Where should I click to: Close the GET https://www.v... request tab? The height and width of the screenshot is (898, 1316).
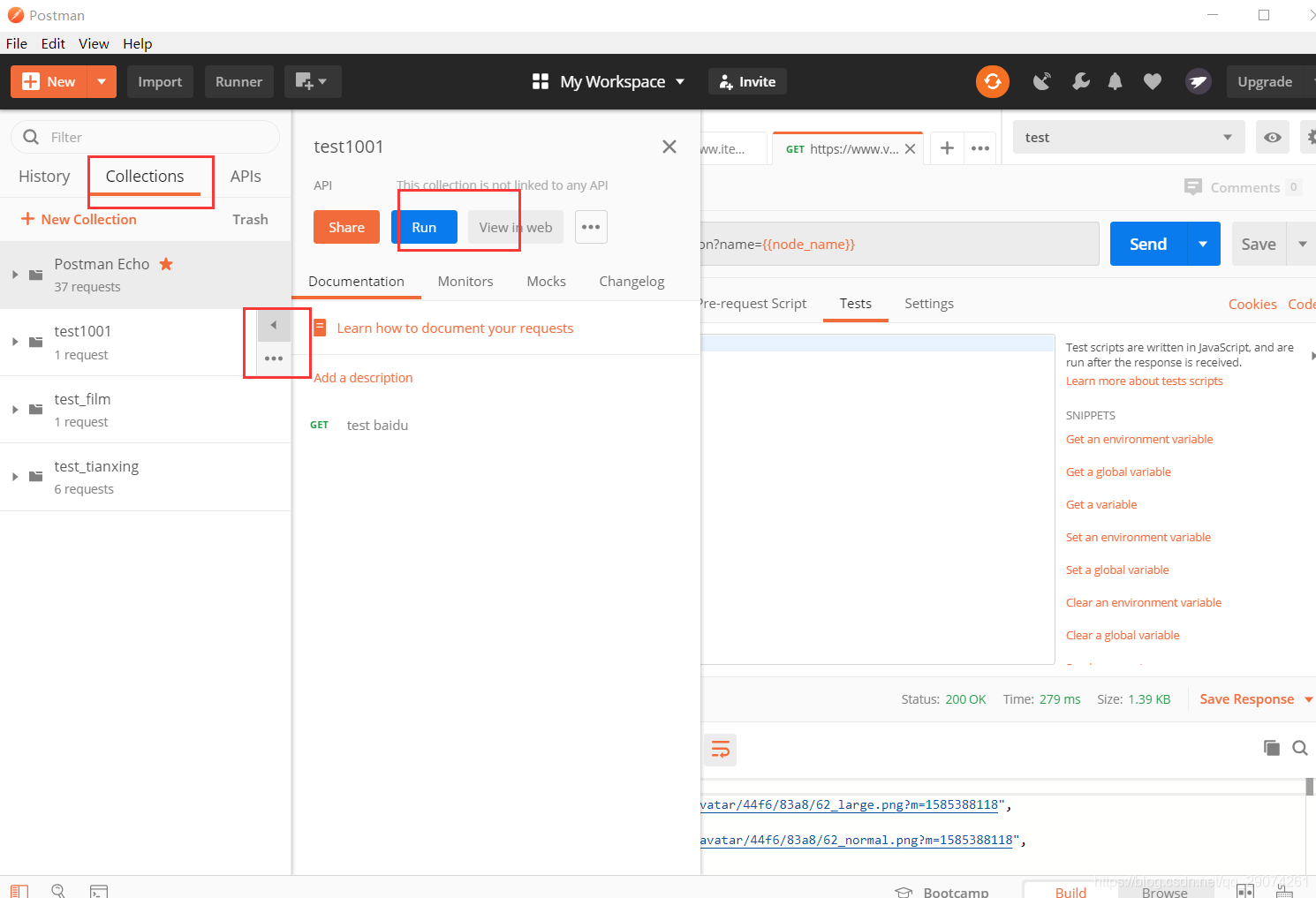point(910,149)
